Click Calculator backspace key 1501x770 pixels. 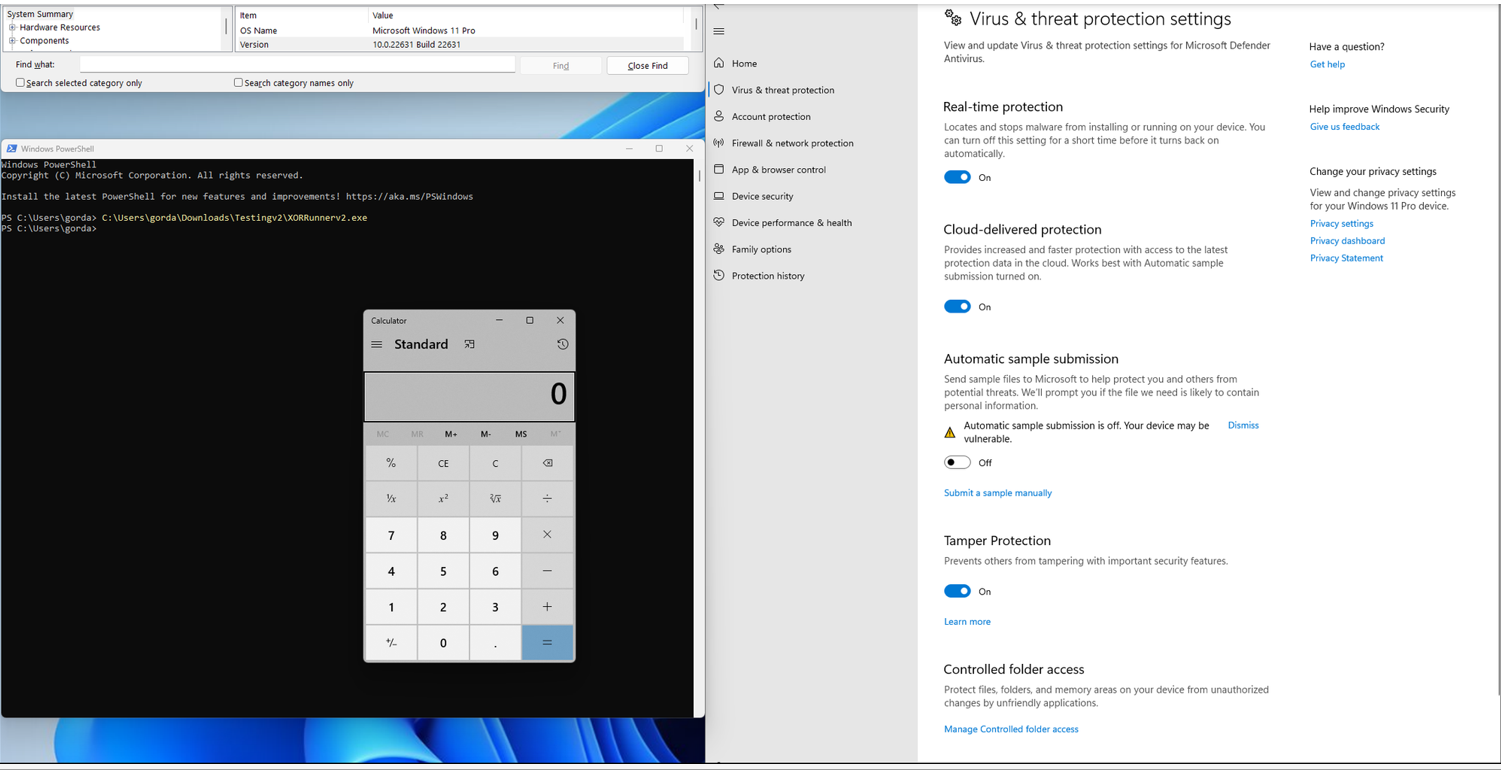pyautogui.click(x=547, y=463)
